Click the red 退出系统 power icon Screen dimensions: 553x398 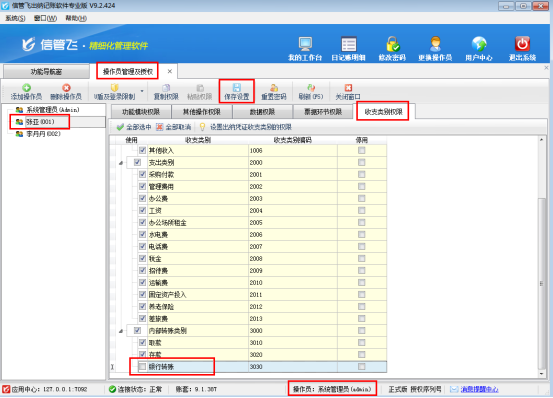(x=522, y=44)
